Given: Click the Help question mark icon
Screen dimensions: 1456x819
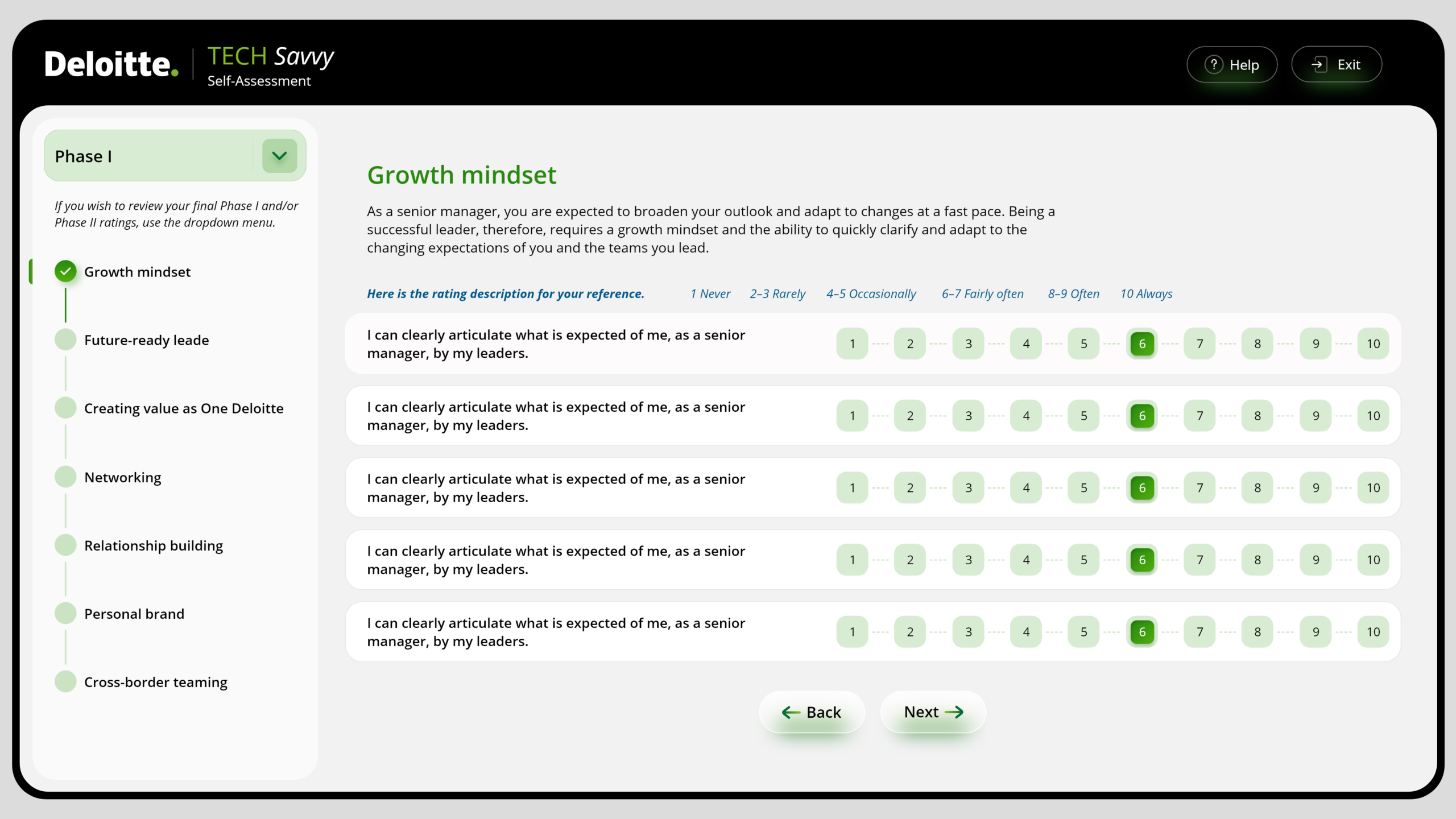Looking at the screenshot, I should (x=1213, y=64).
